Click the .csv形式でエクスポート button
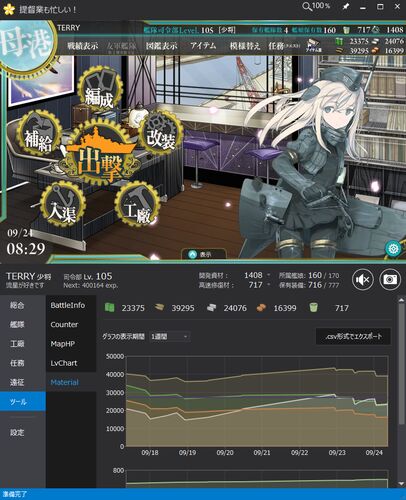Screen dimensions: 406x500 tap(353, 336)
